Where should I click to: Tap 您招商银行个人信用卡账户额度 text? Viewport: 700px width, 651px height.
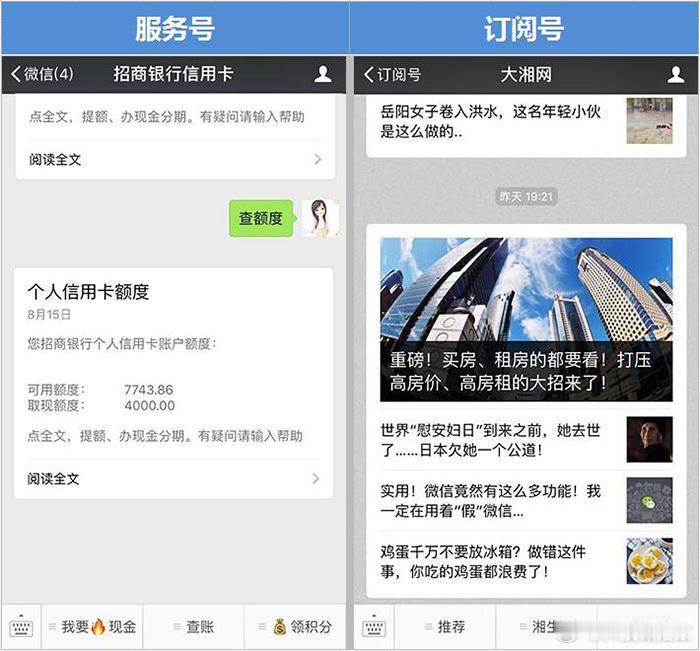(121, 344)
